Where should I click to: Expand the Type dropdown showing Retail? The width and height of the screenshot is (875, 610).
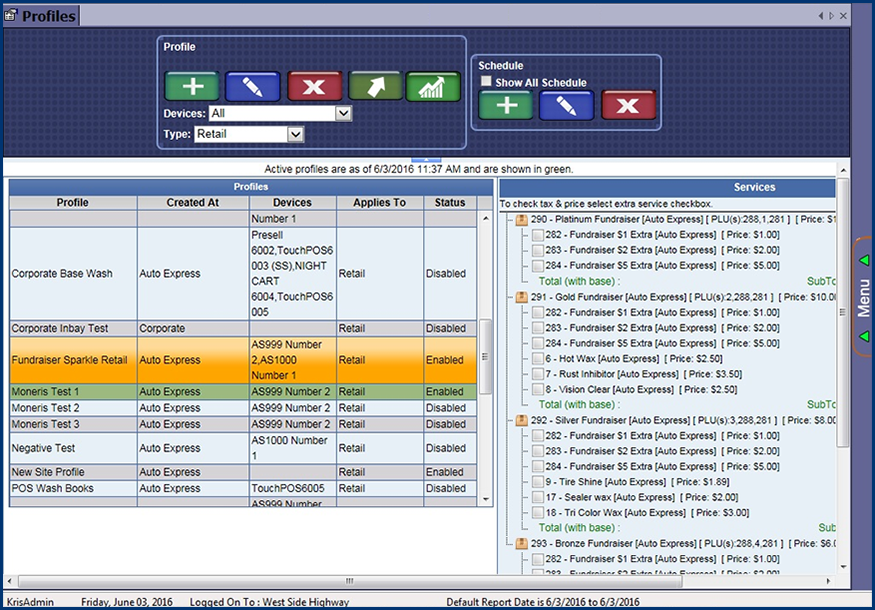[x=295, y=134]
